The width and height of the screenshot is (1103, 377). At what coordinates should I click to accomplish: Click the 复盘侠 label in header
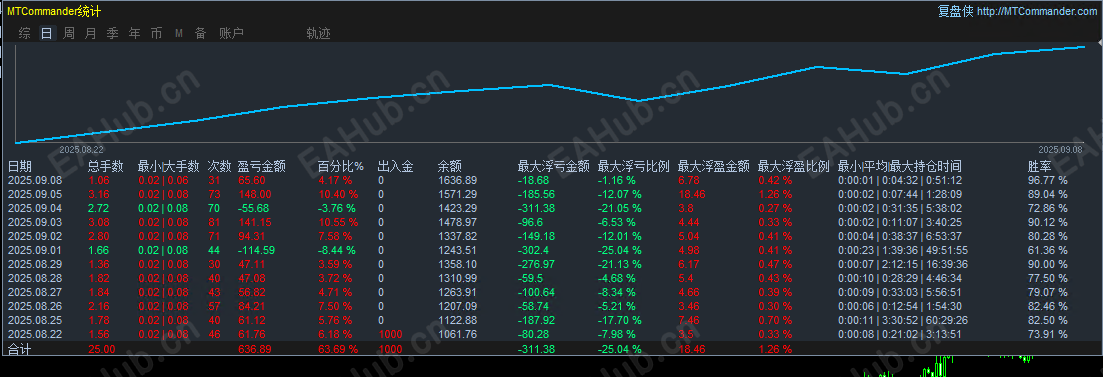(955, 11)
